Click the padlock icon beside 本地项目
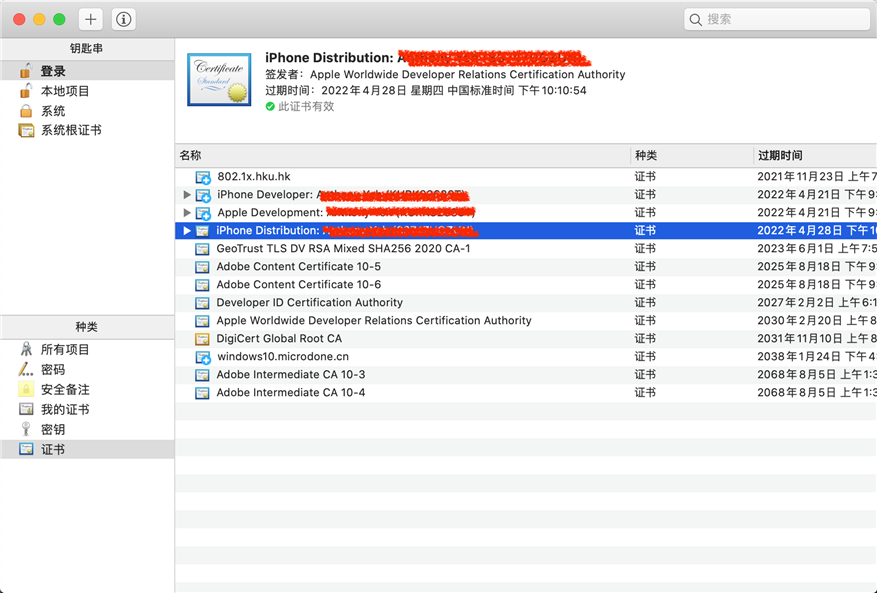 pyautogui.click(x=26, y=90)
